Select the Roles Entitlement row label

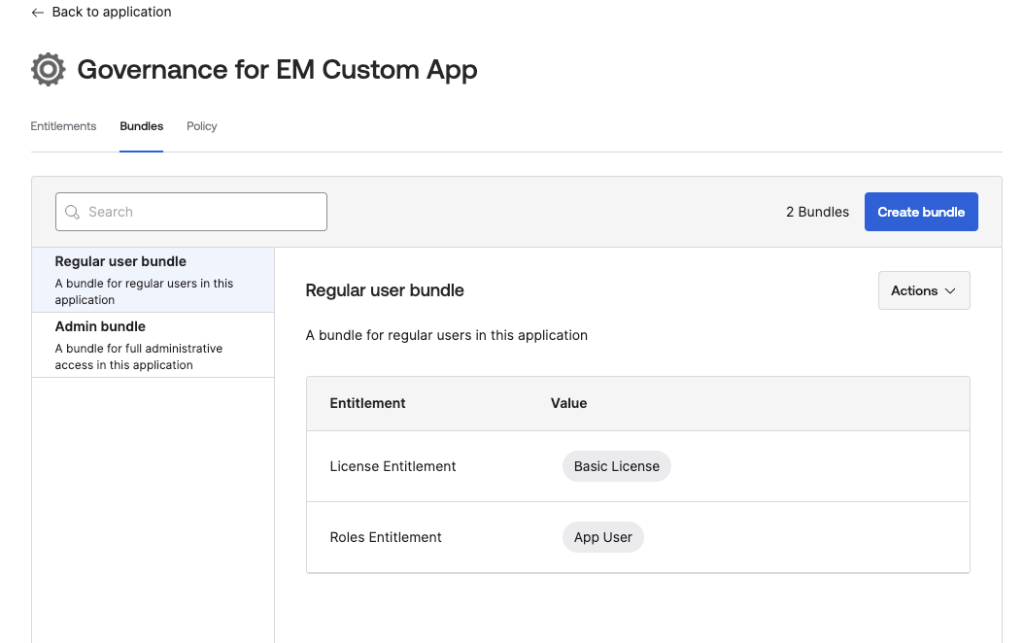pos(386,537)
